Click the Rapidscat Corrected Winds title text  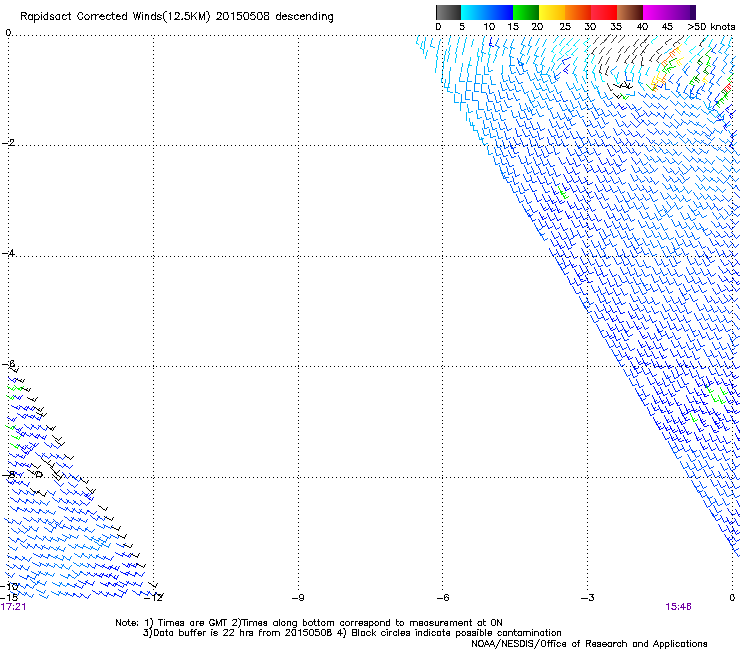pyautogui.click(x=177, y=17)
